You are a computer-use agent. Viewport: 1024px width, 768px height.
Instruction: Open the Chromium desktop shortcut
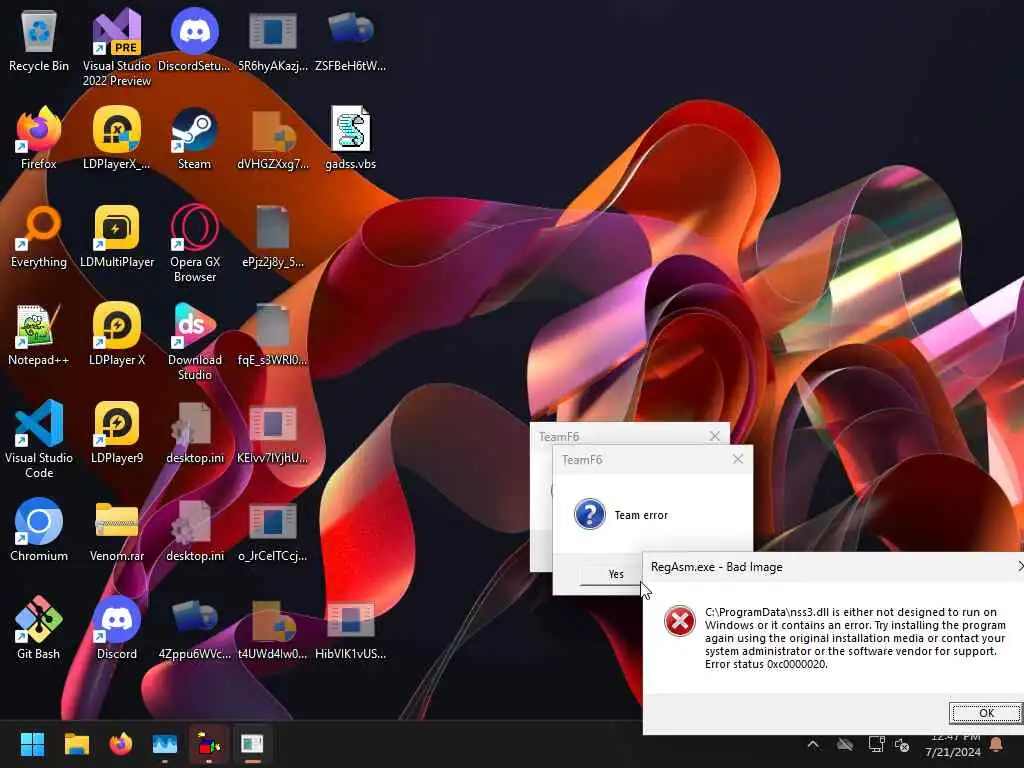[39, 530]
